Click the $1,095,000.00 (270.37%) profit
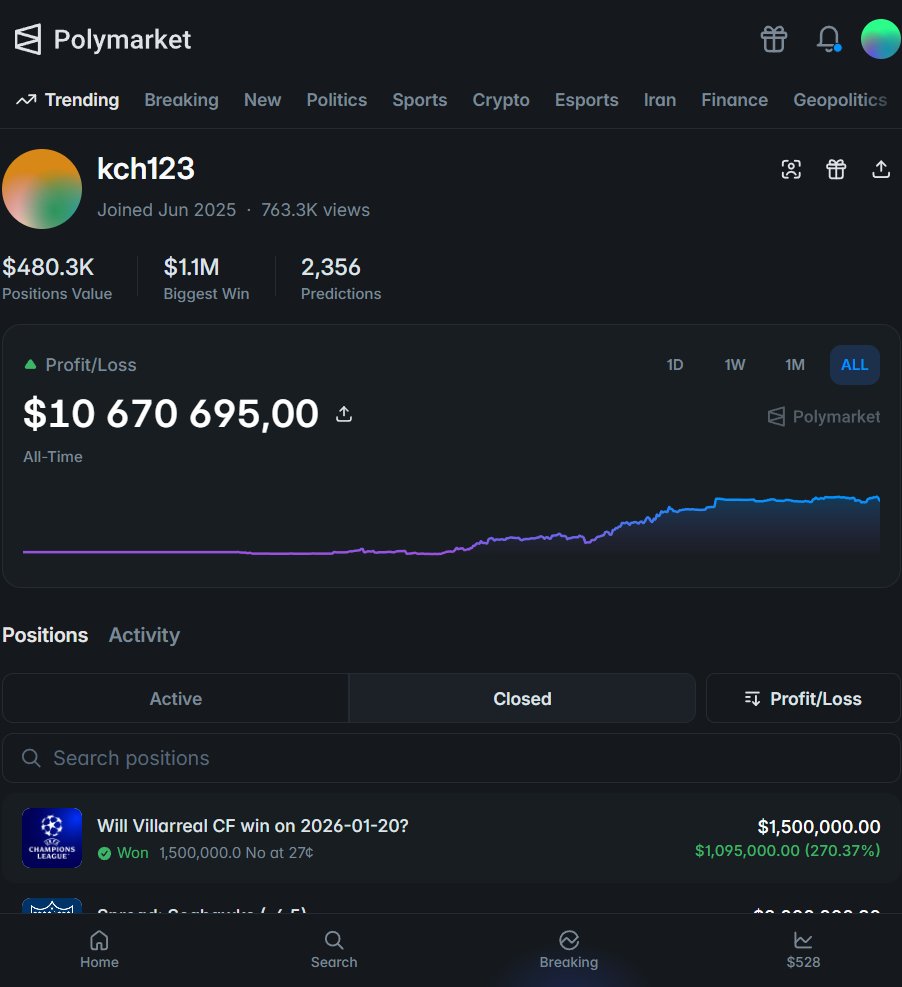 pyautogui.click(x=787, y=851)
